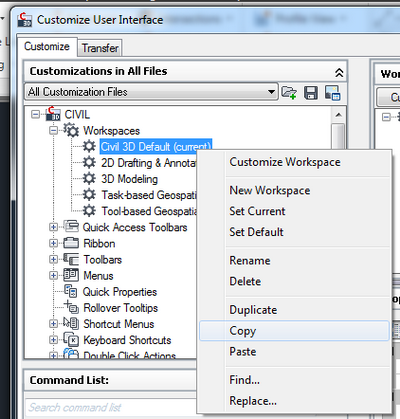Select the 3D Modeling workspace label

click(x=129, y=179)
